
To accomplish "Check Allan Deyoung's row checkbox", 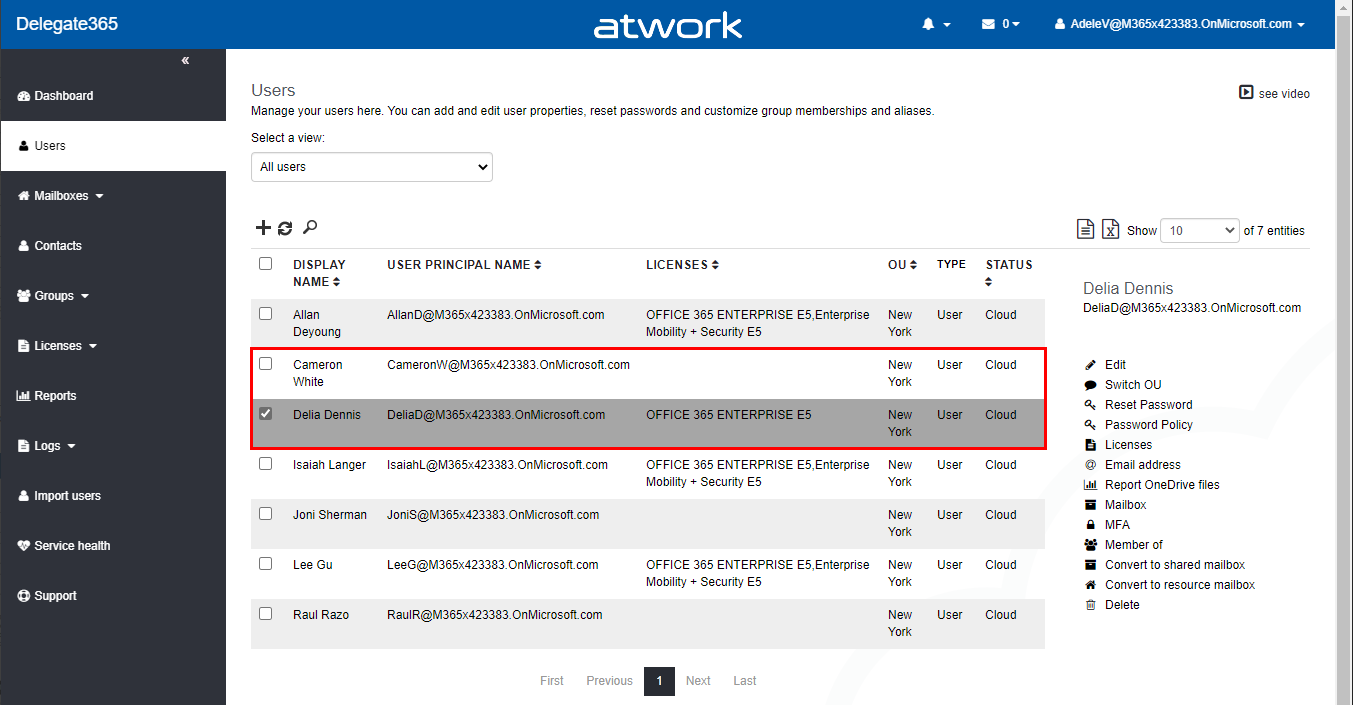I will coord(265,314).
